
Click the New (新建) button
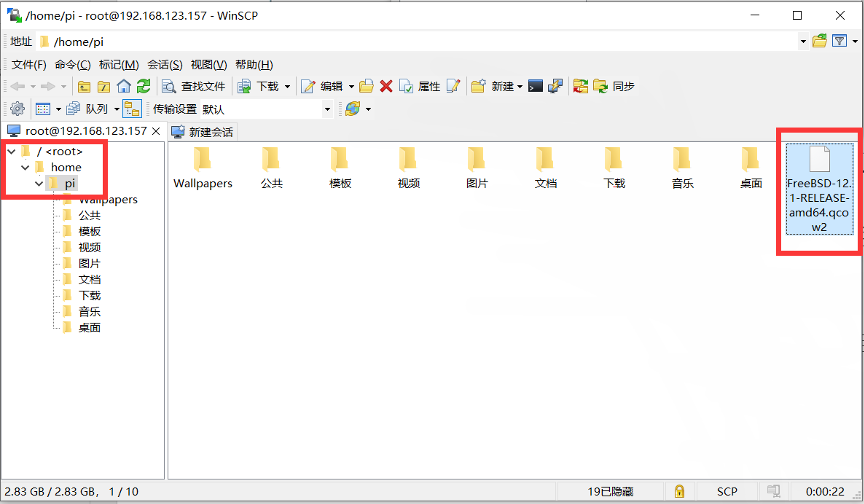492,86
